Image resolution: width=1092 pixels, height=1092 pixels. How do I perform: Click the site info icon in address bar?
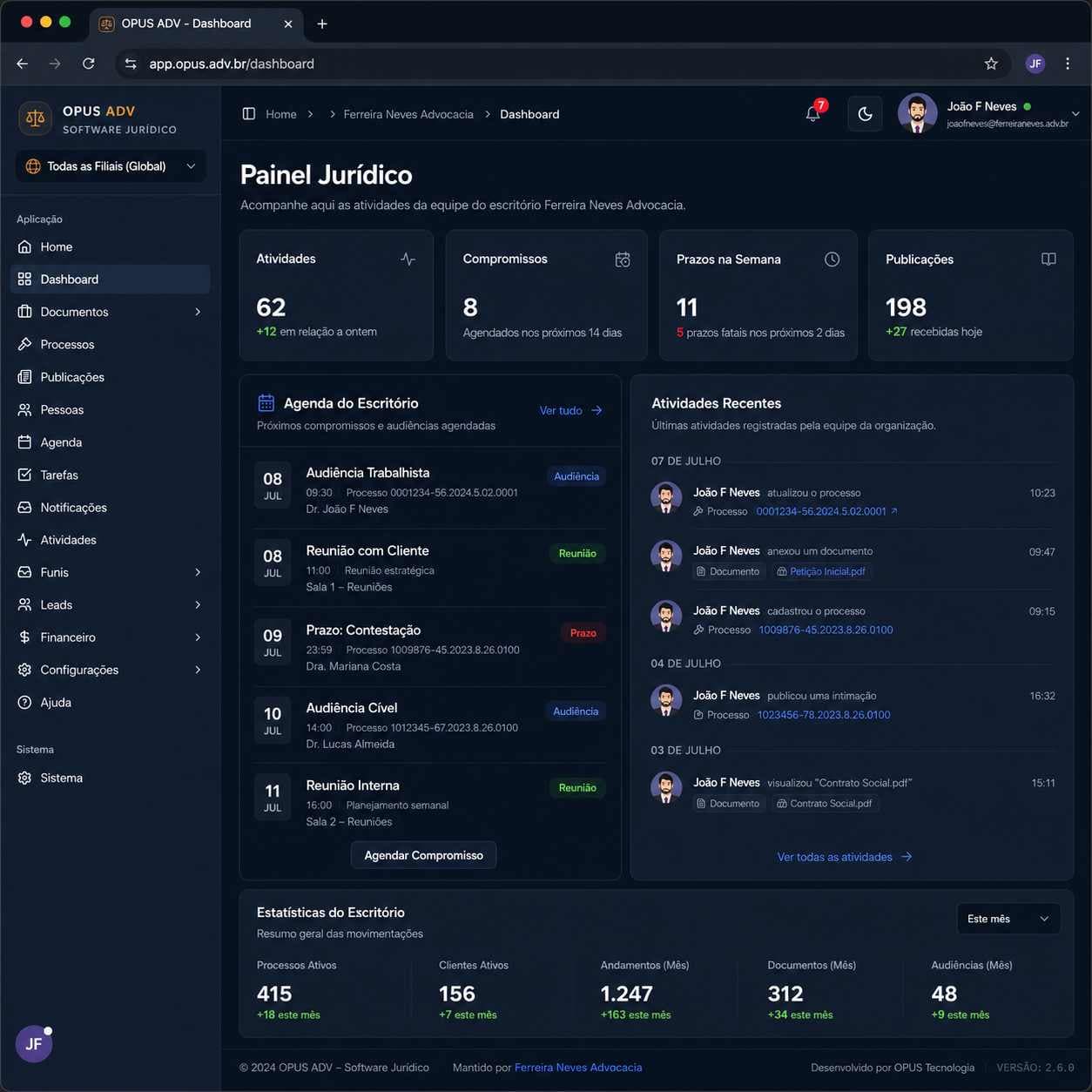131,64
